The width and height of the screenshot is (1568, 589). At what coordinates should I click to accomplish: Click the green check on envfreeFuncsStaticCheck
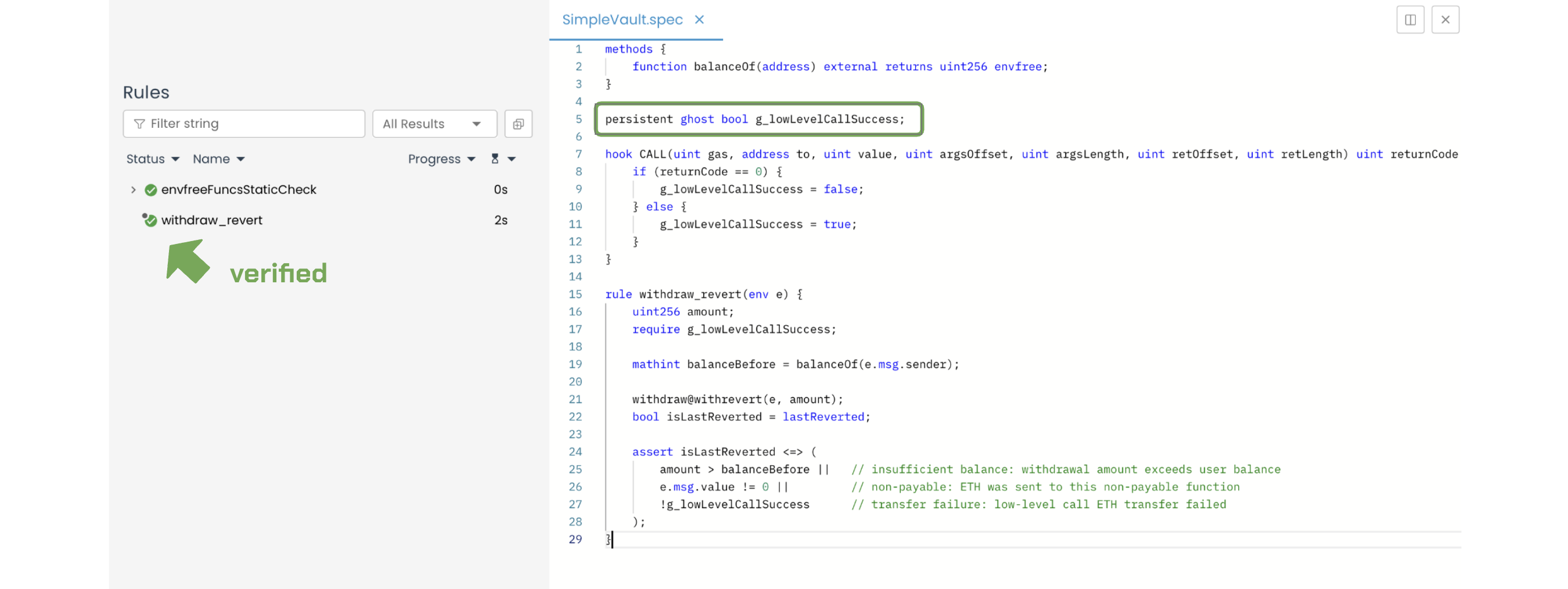(151, 190)
